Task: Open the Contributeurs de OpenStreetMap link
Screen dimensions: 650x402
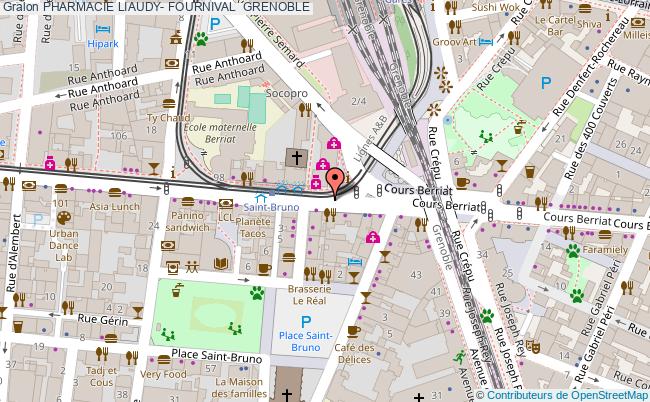Action: click(568, 395)
